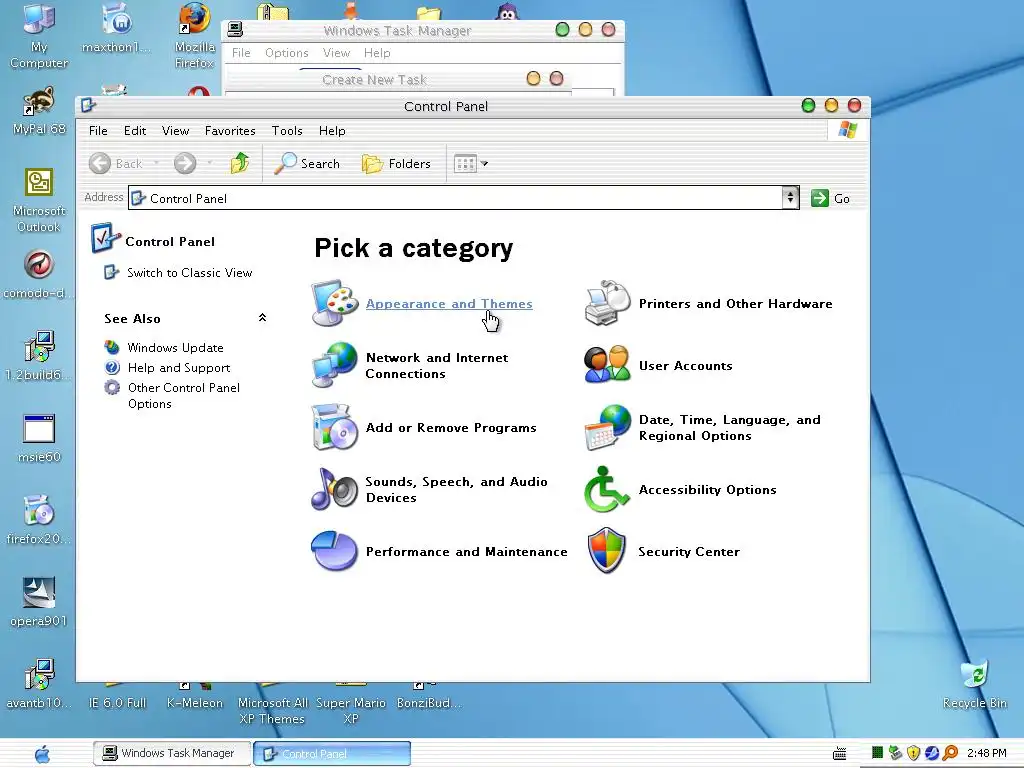The image size is (1024, 768).
Task: Click Appearance and Themes link text
Action: 449,304
